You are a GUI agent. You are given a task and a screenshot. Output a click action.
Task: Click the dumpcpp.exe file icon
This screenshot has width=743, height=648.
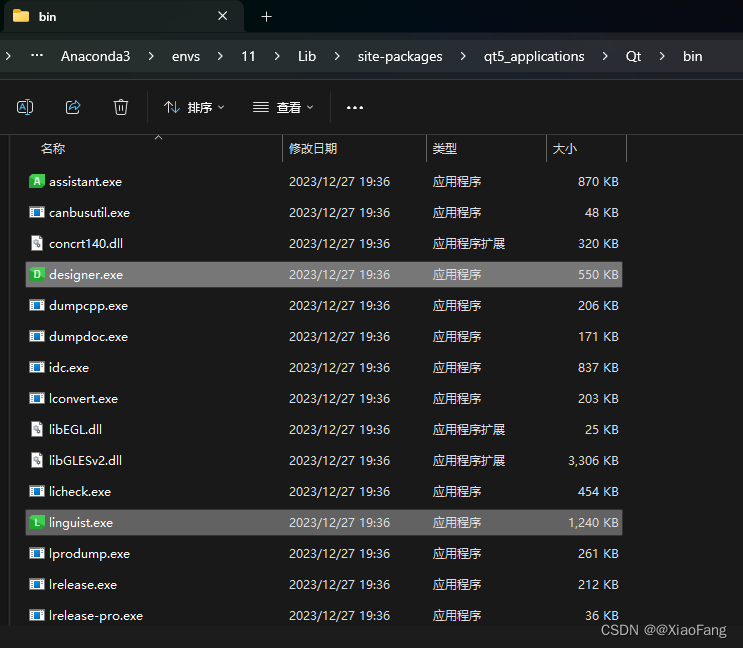pos(36,306)
